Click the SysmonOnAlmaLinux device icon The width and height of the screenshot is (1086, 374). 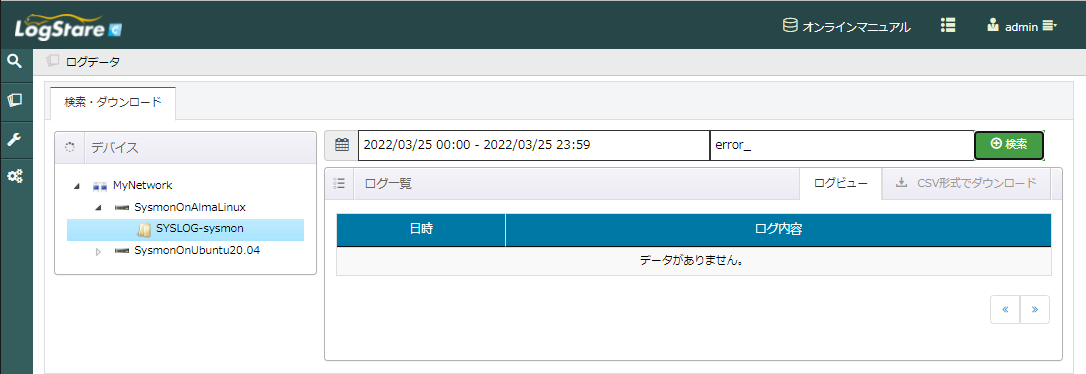click(x=122, y=207)
